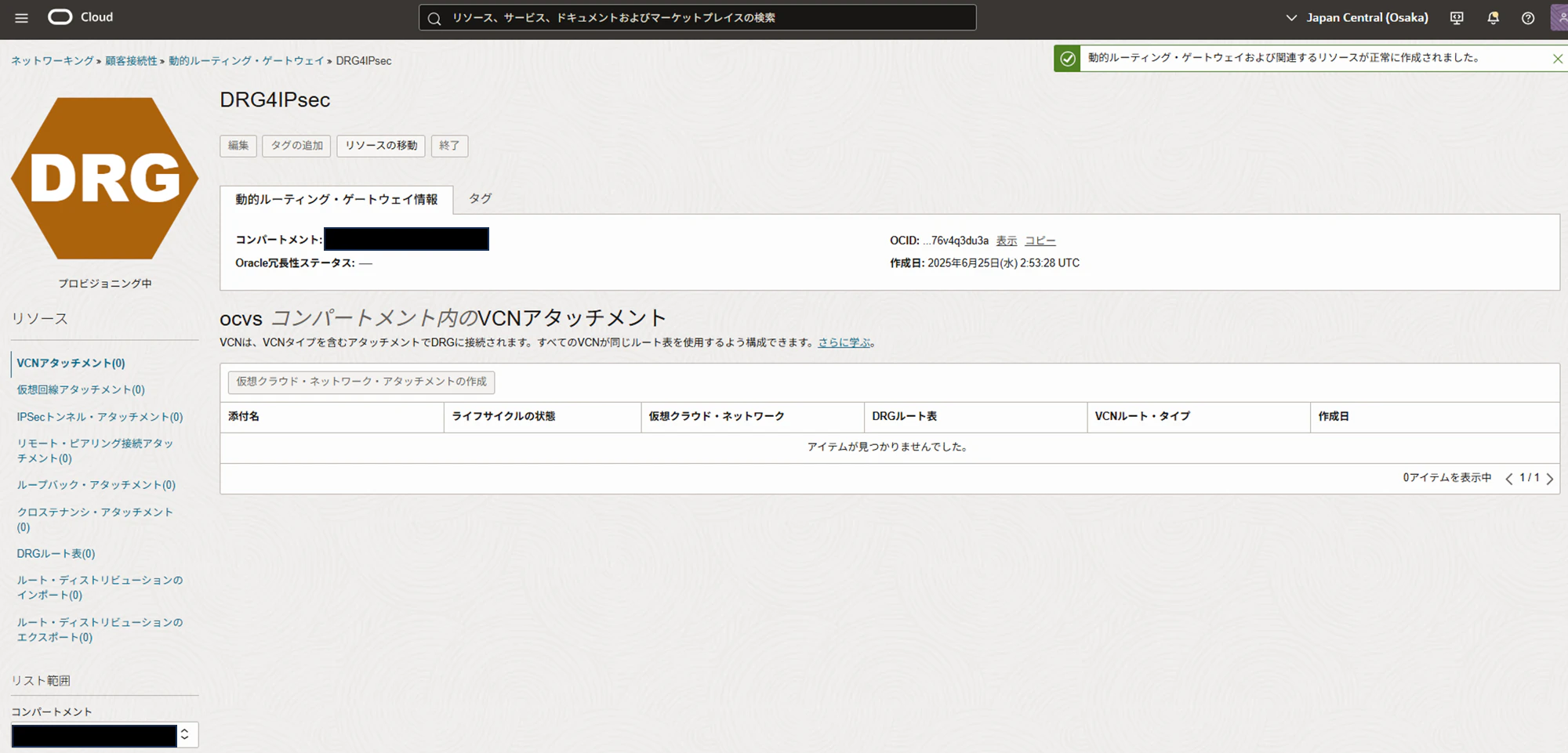Open the notifications bell
1568x753 pixels.
point(1493,18)
